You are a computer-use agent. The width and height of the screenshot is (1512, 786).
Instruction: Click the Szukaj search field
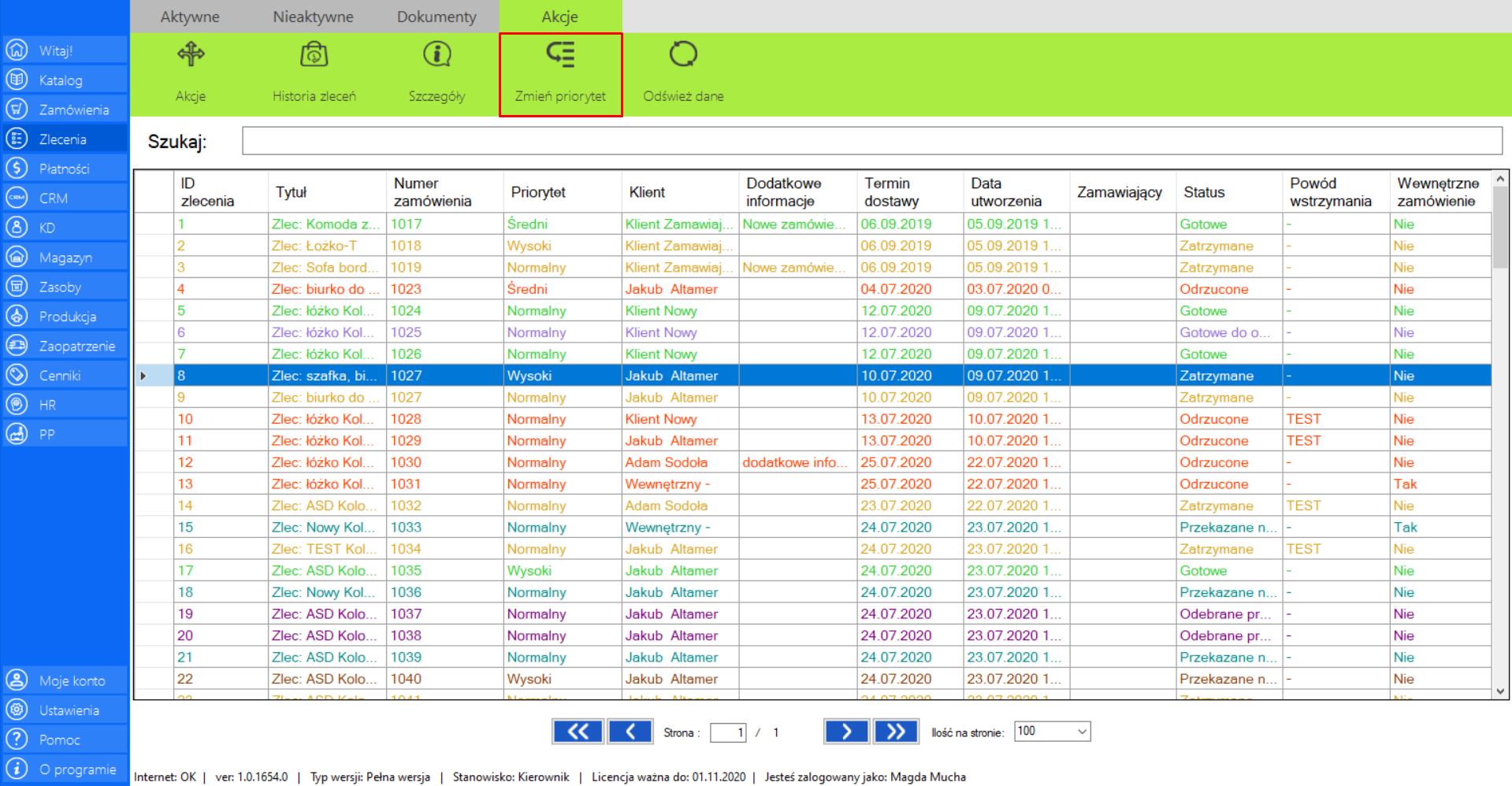[871, 141]
